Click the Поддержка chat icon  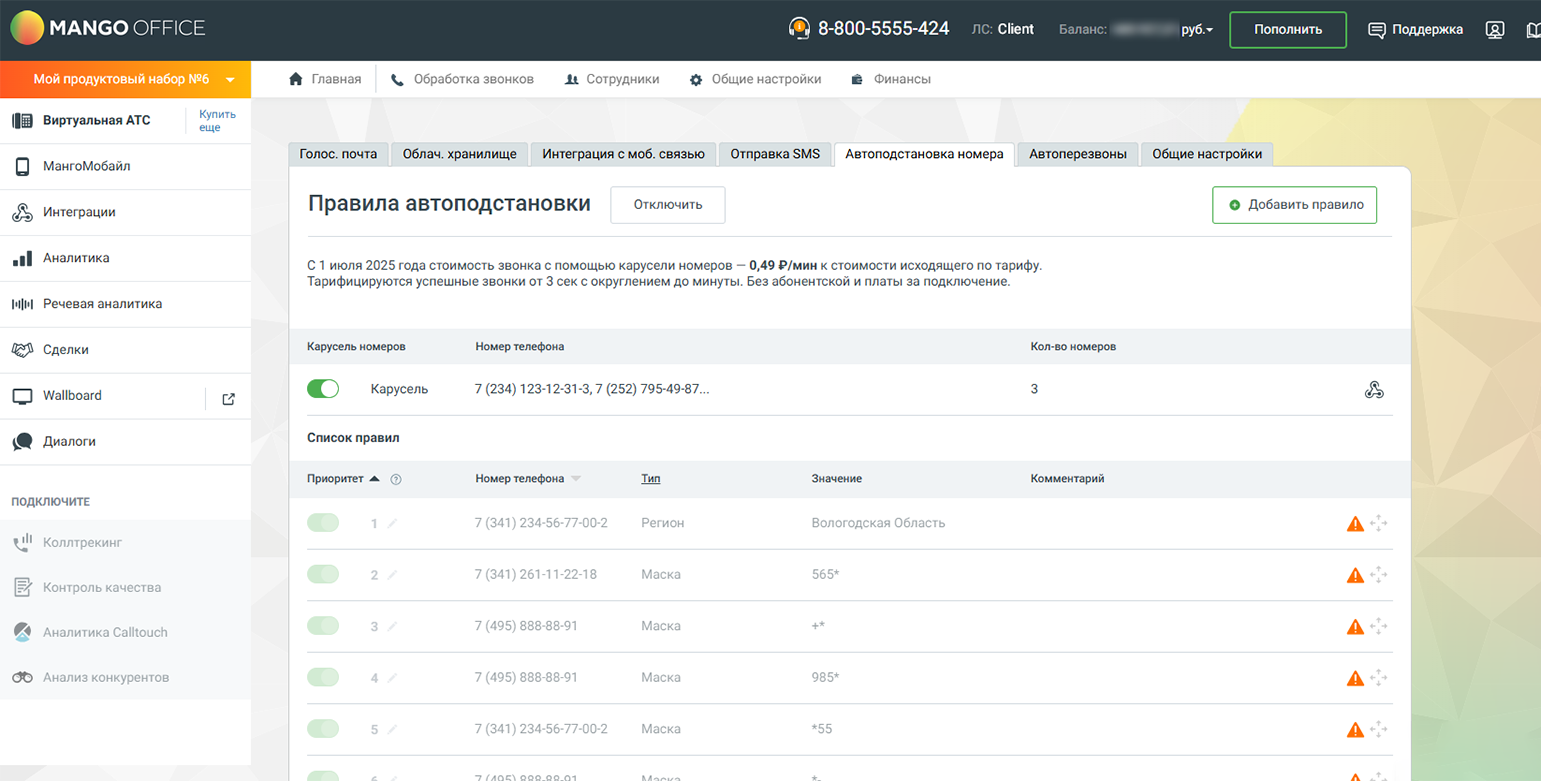[x=1377, y=30]
